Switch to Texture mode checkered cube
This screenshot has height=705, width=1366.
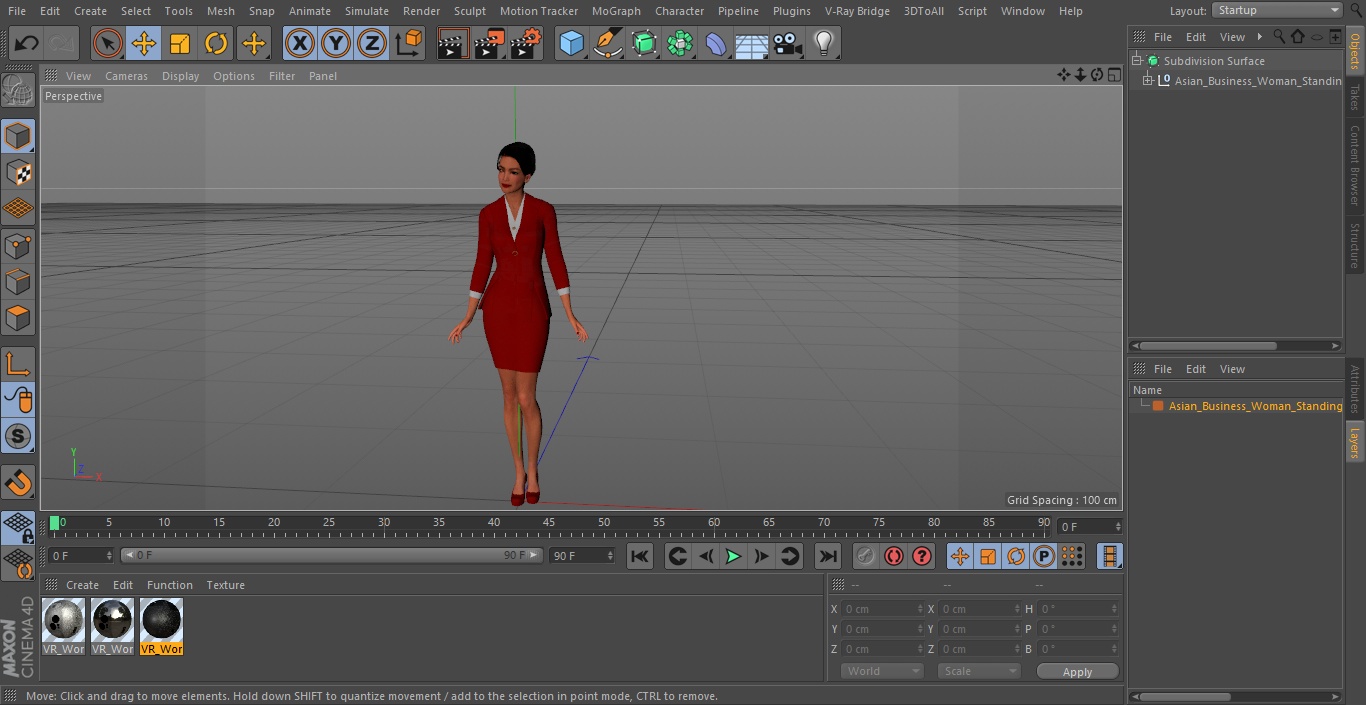point(18,172)
